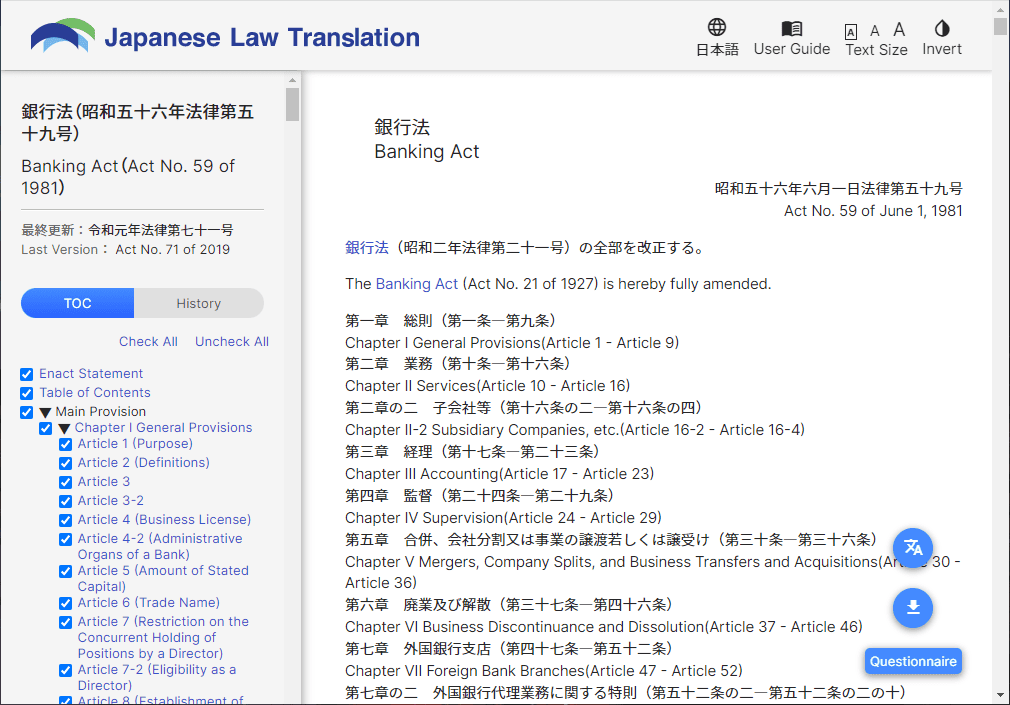This screenshot has height=705, width=1010.
Task: Uncheck the Table of Contents checkbox
Action: pos(26,393)
